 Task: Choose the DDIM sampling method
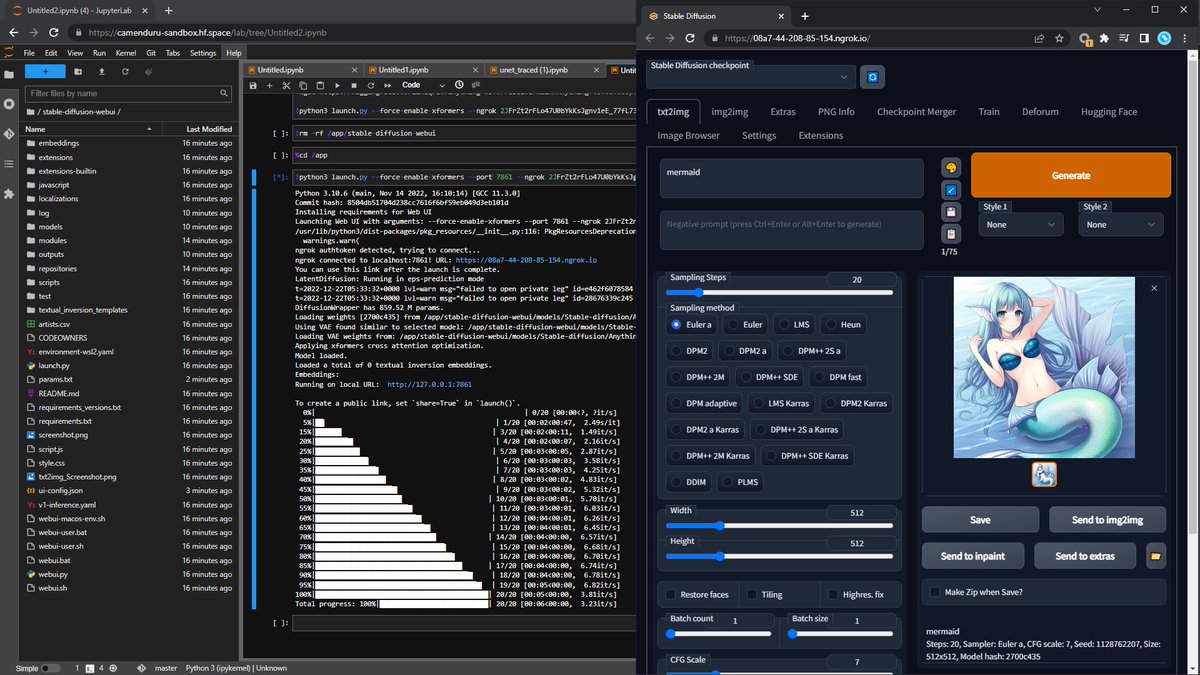689,482
